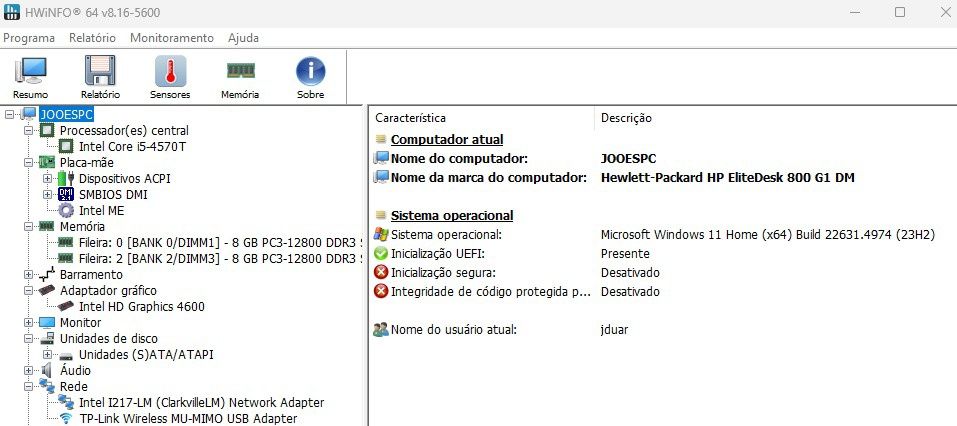Expand the SMBIOS DMI node
The height and width of the screenshot is (426, 957).
48,195
